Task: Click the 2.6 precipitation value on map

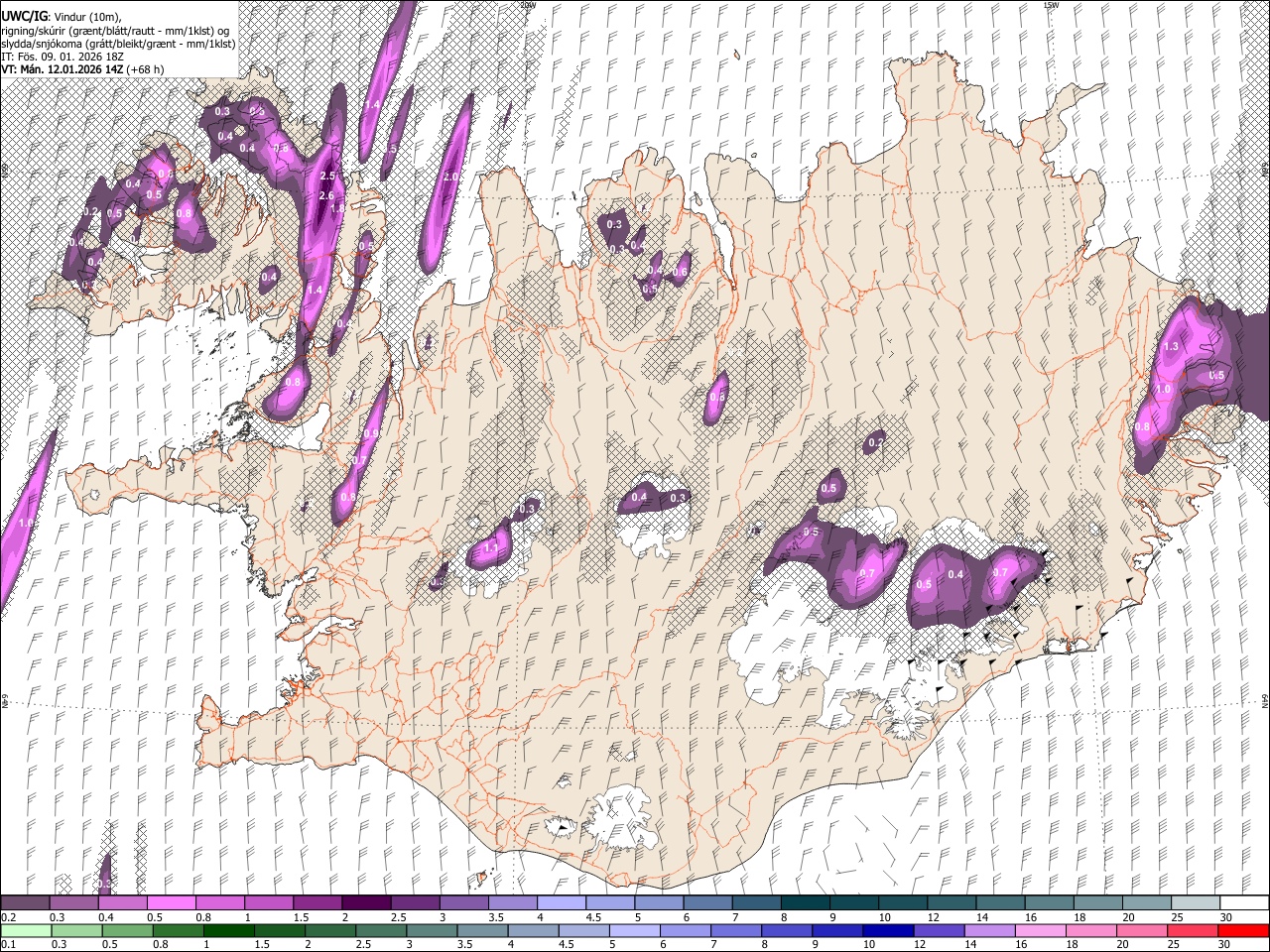Action: pos(326,196)
